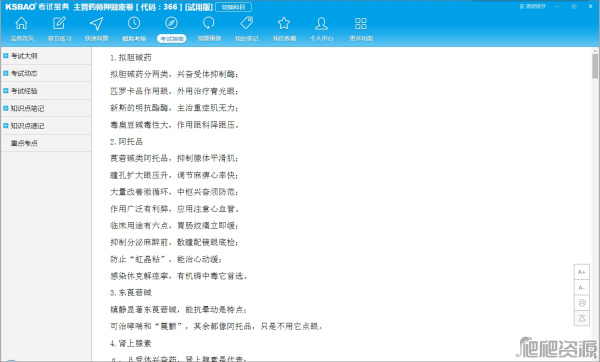Click line 拟胆碱药分两类，兴奋受体抑制酶
The width and height of the screenshot is (600, 362).
[174, 74]
